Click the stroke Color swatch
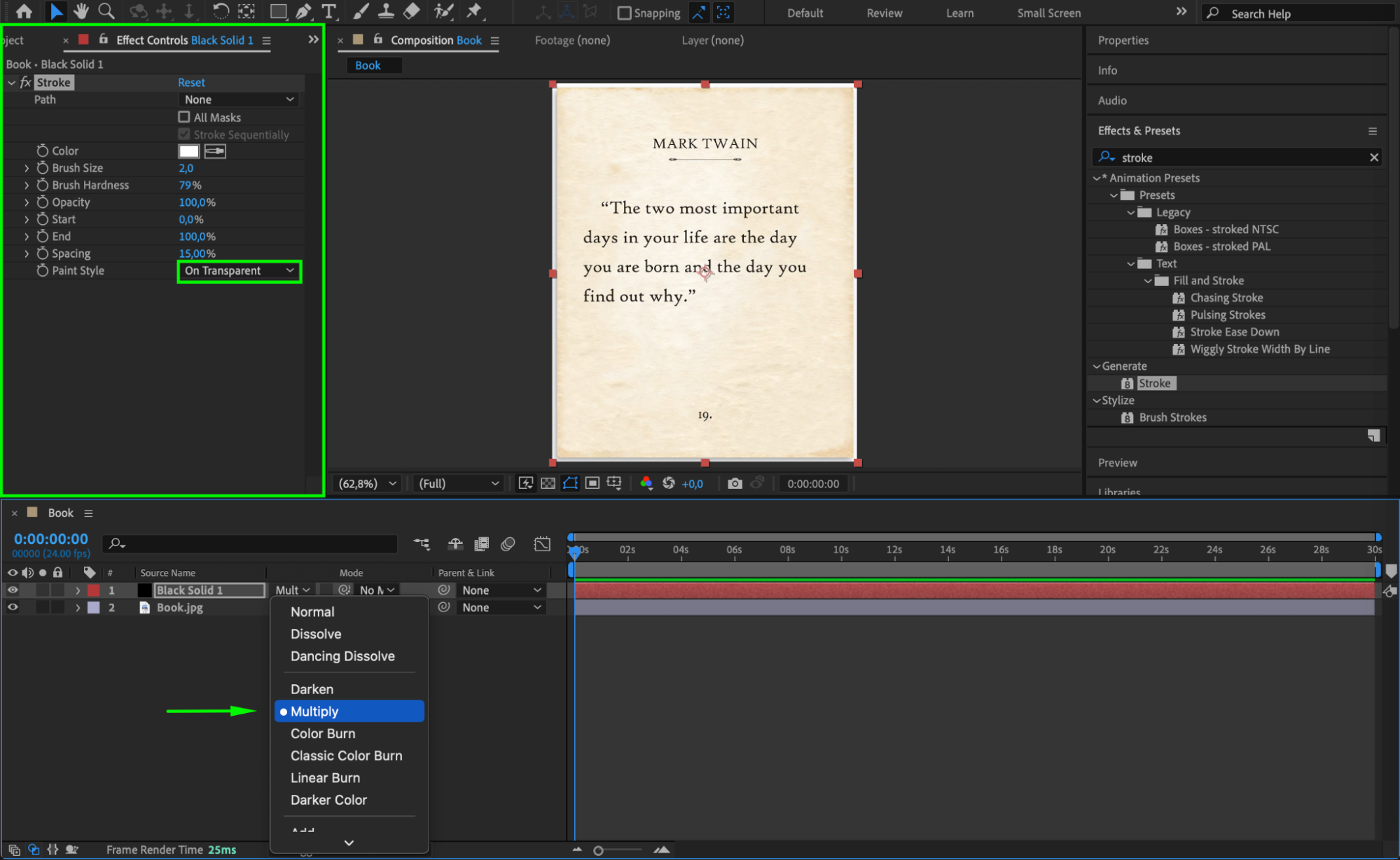 tap(188, 151)
